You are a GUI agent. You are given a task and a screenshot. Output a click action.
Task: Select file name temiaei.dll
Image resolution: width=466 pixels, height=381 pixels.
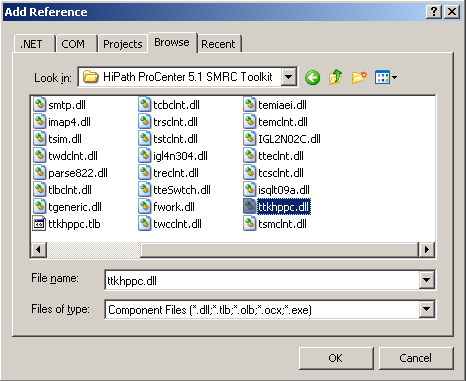[283, 105]
